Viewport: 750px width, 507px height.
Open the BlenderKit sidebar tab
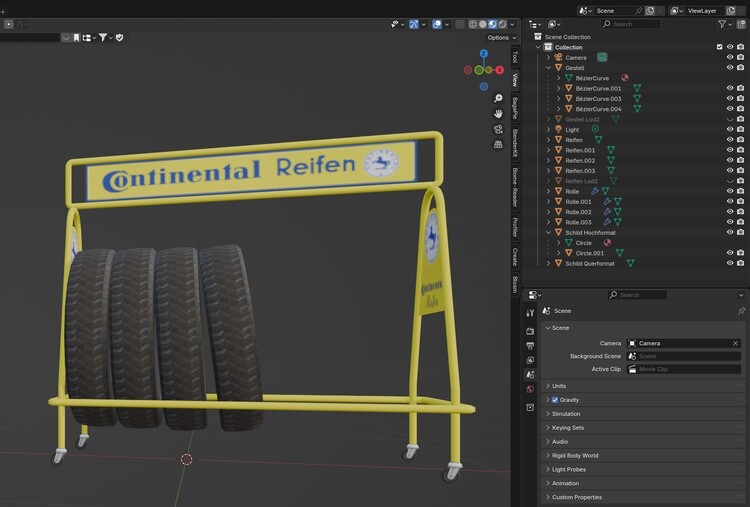516,142
